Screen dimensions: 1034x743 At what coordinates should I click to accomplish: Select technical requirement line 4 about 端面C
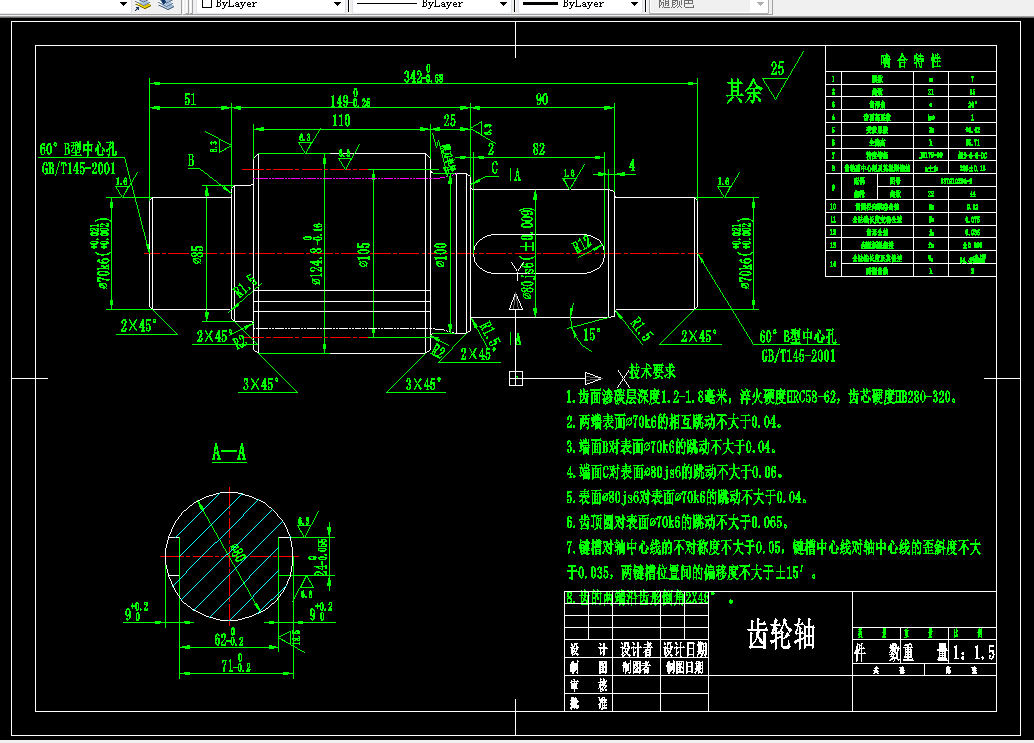(x=675, y=472)
